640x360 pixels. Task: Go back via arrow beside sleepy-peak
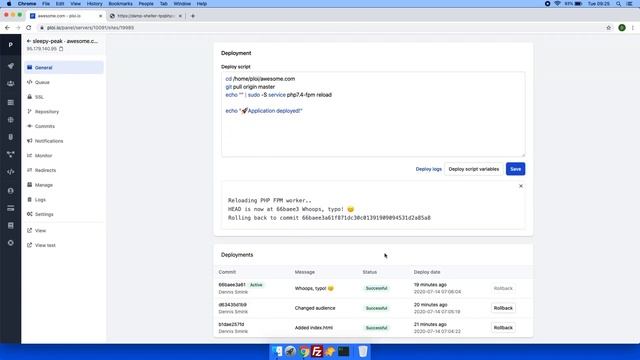[29, 41]
